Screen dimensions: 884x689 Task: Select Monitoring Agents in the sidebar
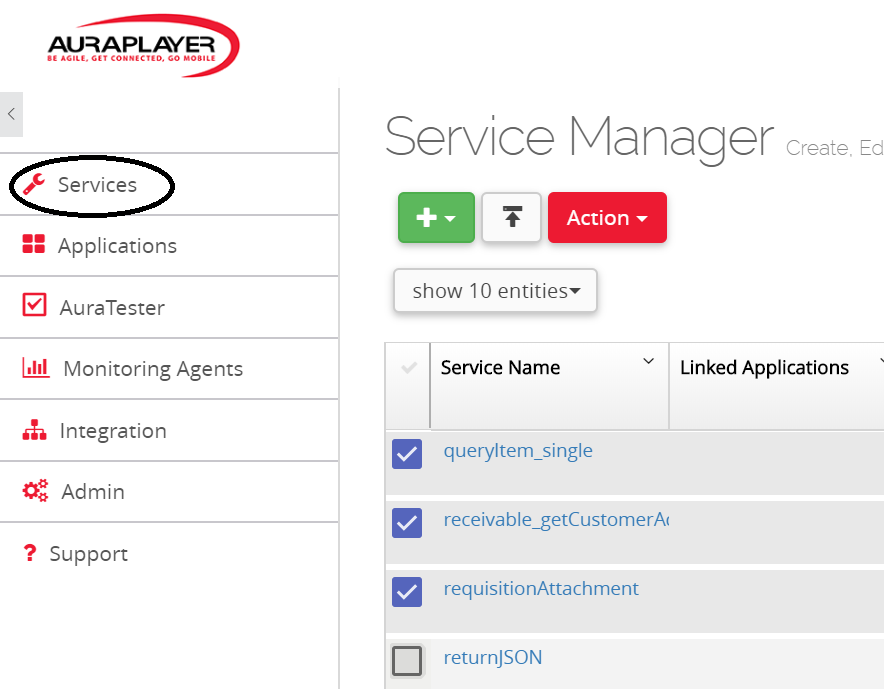(153, 369)
